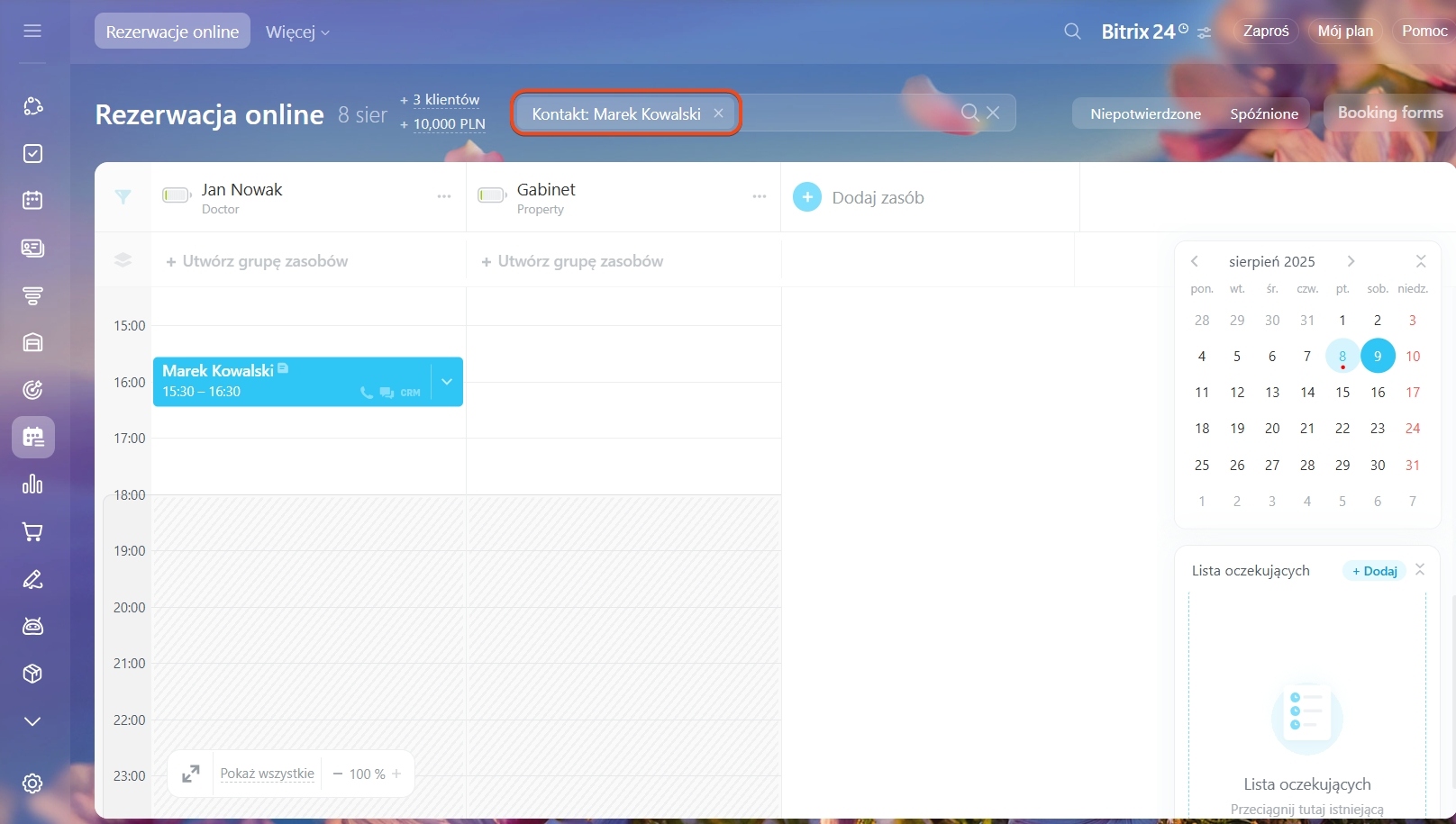Open the settings gear in sidebar
The height and width of the screenshot is (824, 1456).
(x=32, y=783)
